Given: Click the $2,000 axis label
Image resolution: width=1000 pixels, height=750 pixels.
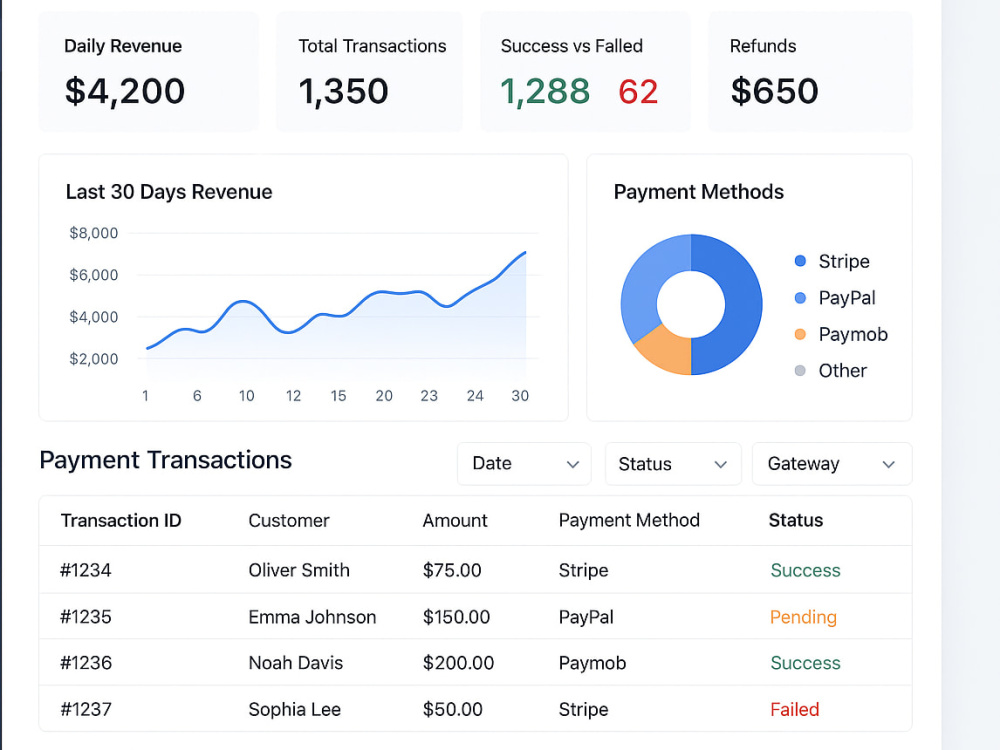Looking at the screenshot, I should pos(94,359).
